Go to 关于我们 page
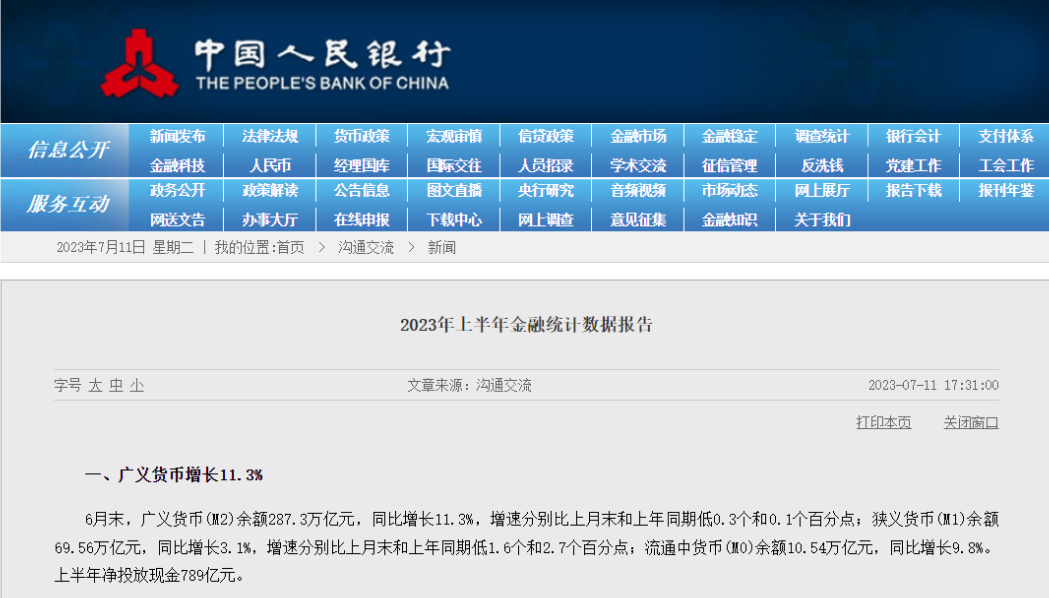Screen dimensions: 1049x598 tap(822, 219)
